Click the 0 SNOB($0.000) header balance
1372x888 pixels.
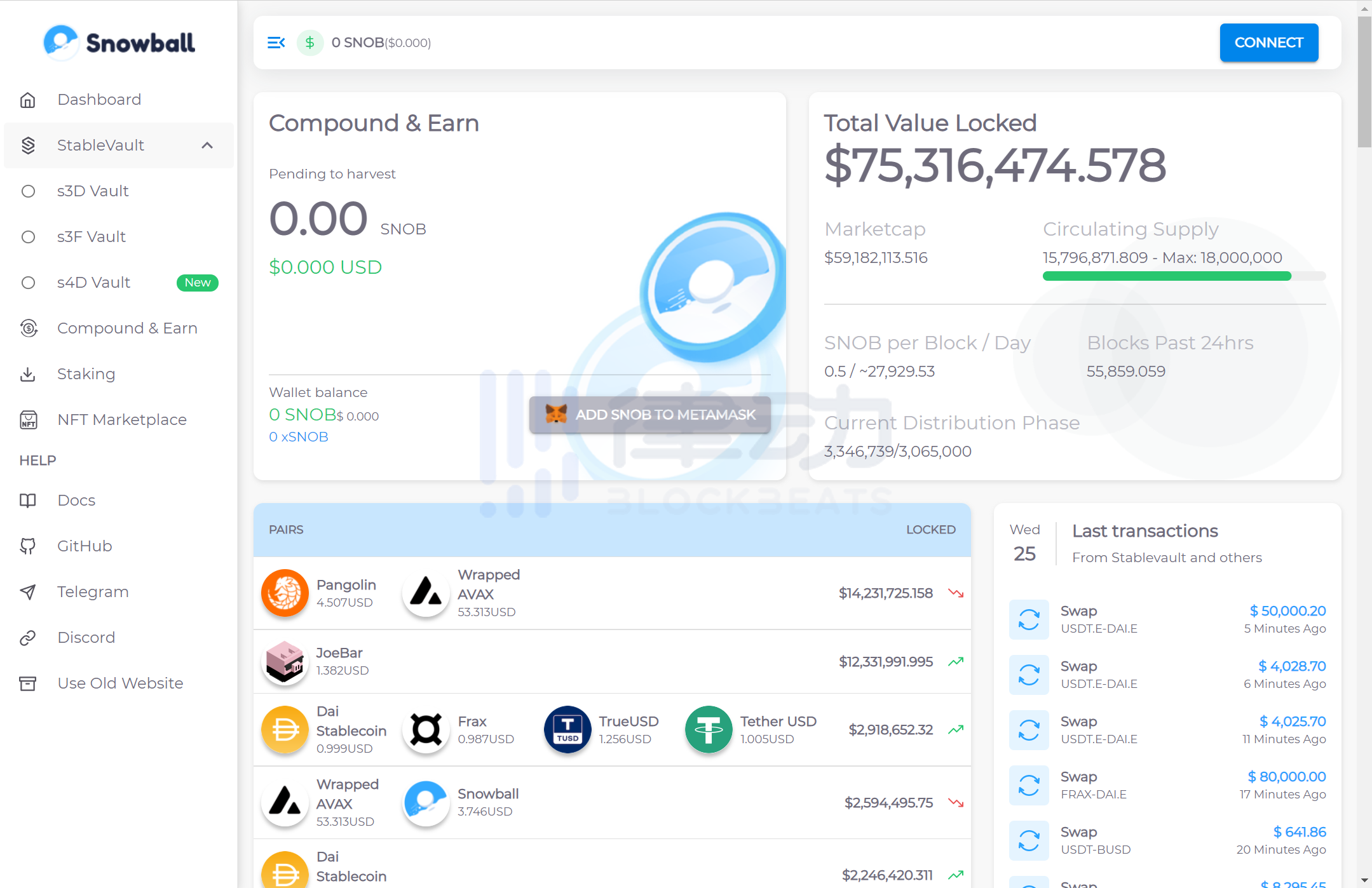coord(381,43)
